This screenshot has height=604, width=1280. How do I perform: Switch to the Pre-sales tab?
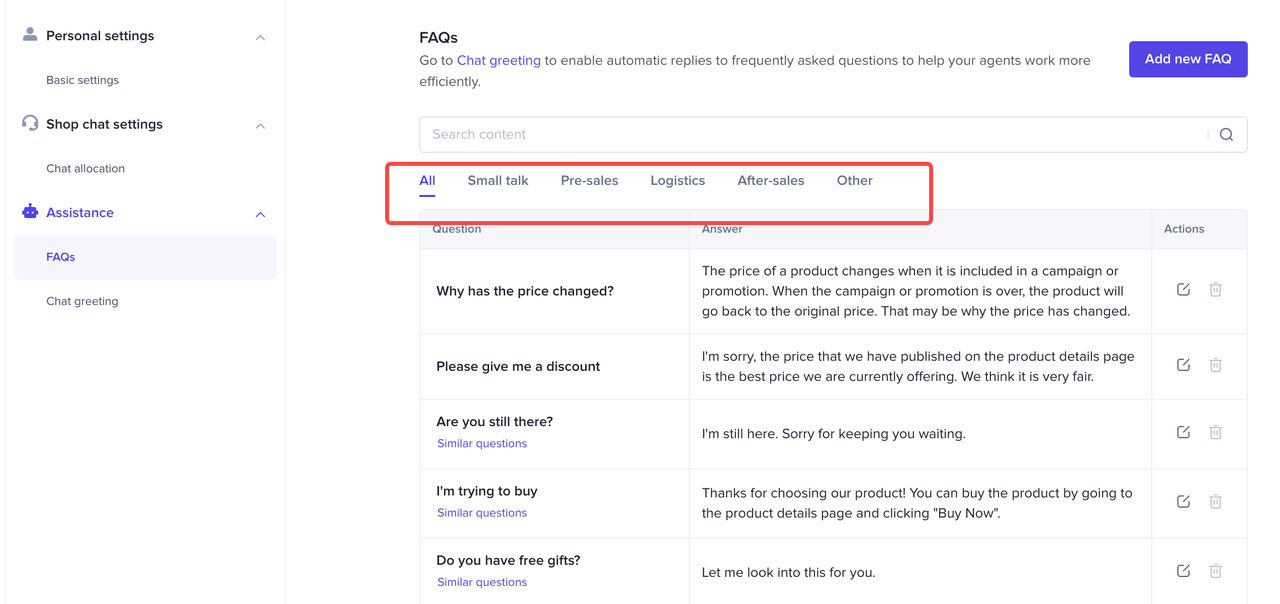tap(589, 181)
